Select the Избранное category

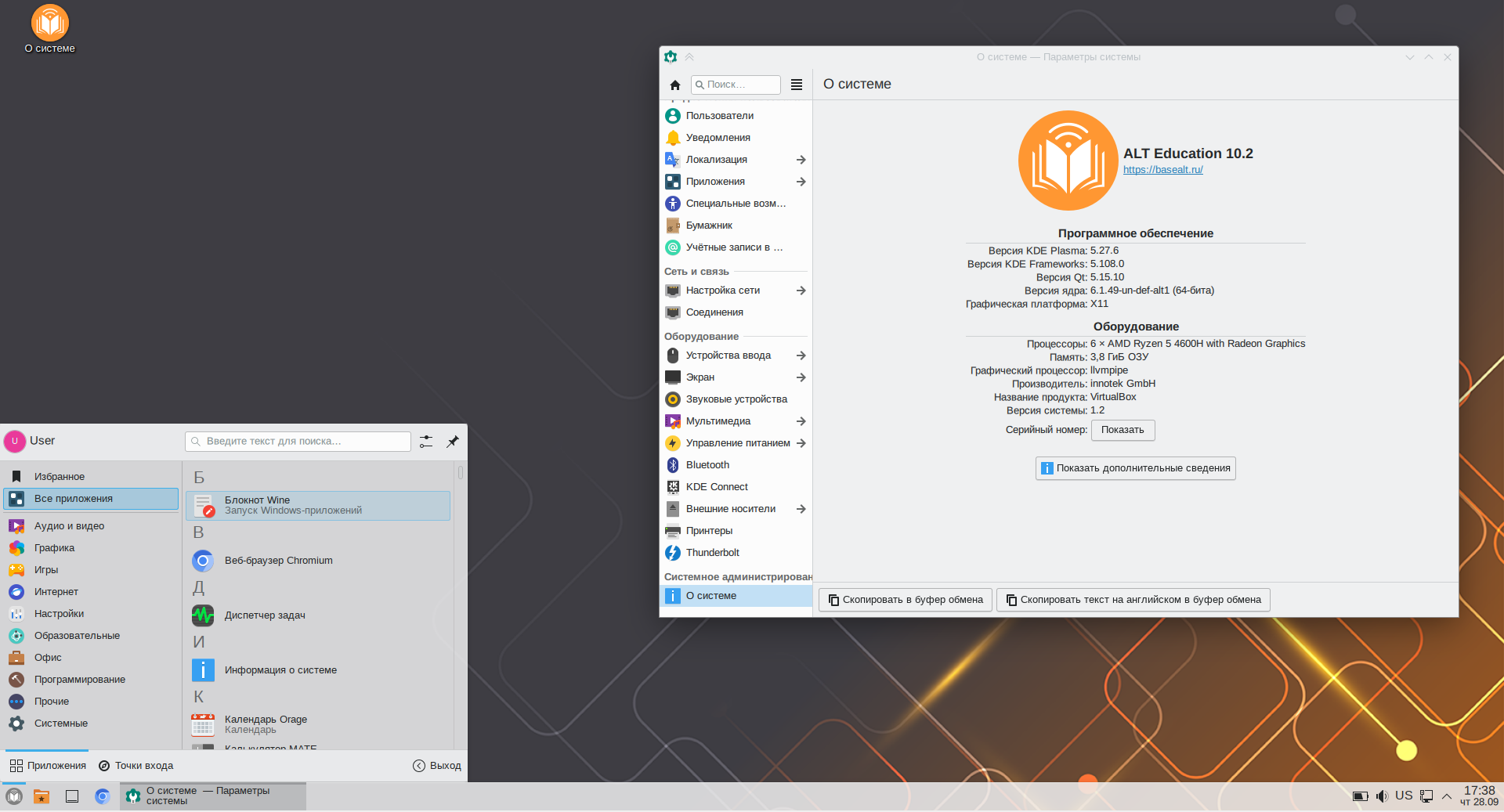point(91,477)
